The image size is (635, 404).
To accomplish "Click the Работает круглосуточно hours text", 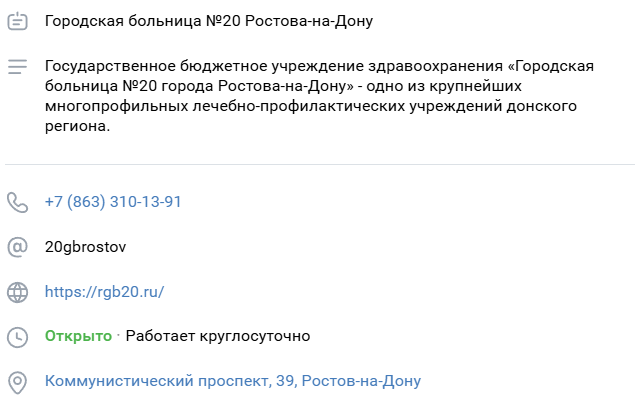I will (218, 336).
